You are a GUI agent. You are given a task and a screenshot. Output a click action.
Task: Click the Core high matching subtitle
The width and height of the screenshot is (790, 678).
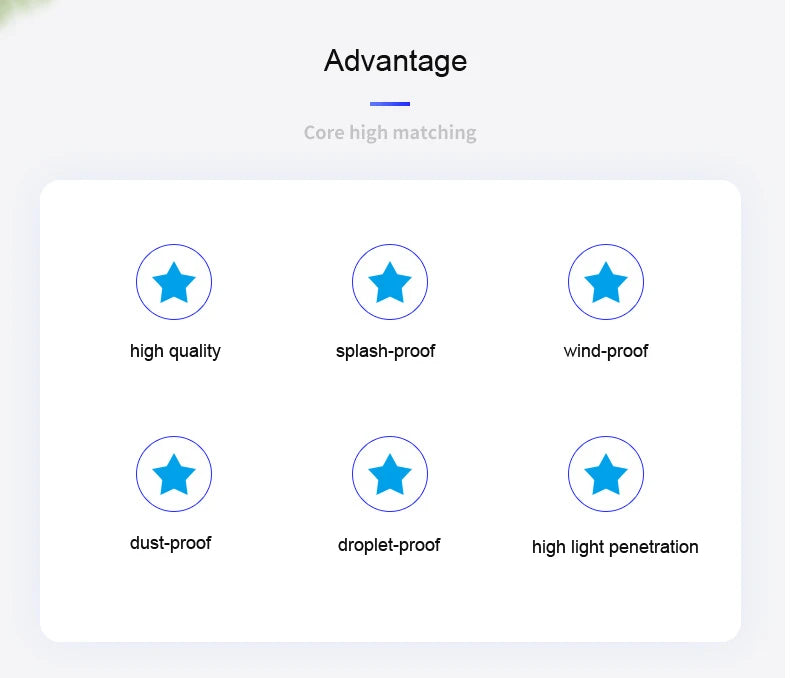(390, 133)
